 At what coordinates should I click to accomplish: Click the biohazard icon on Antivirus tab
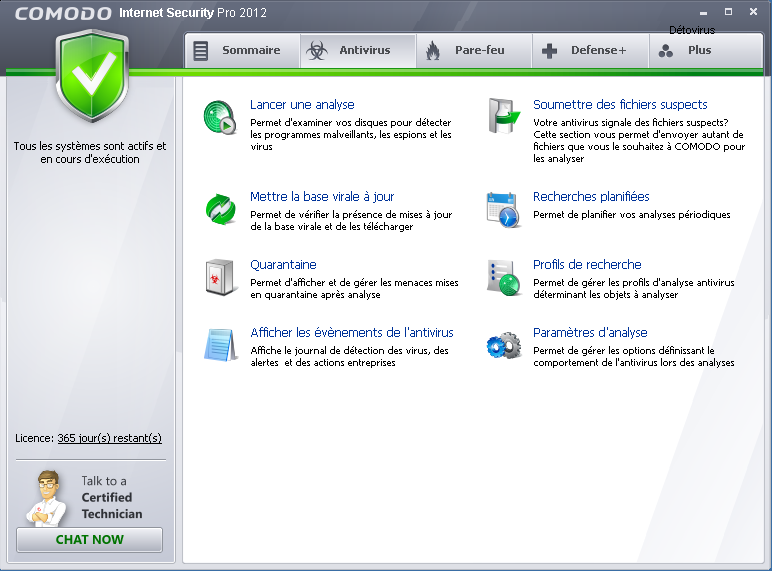[317, 50]
